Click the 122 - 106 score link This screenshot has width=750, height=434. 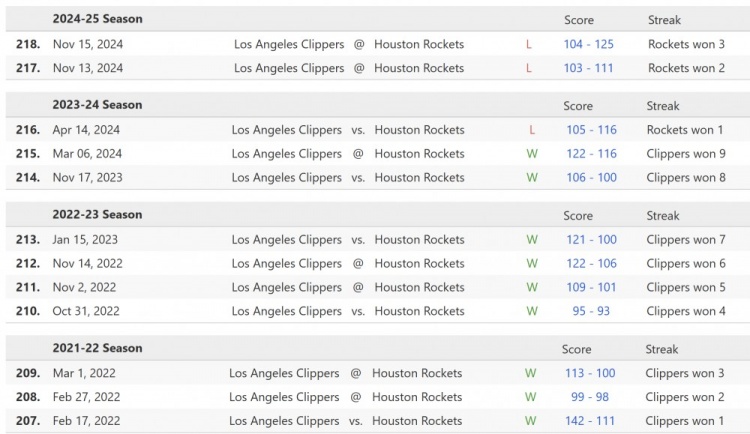pyautogui.click(x=591, y=264)
